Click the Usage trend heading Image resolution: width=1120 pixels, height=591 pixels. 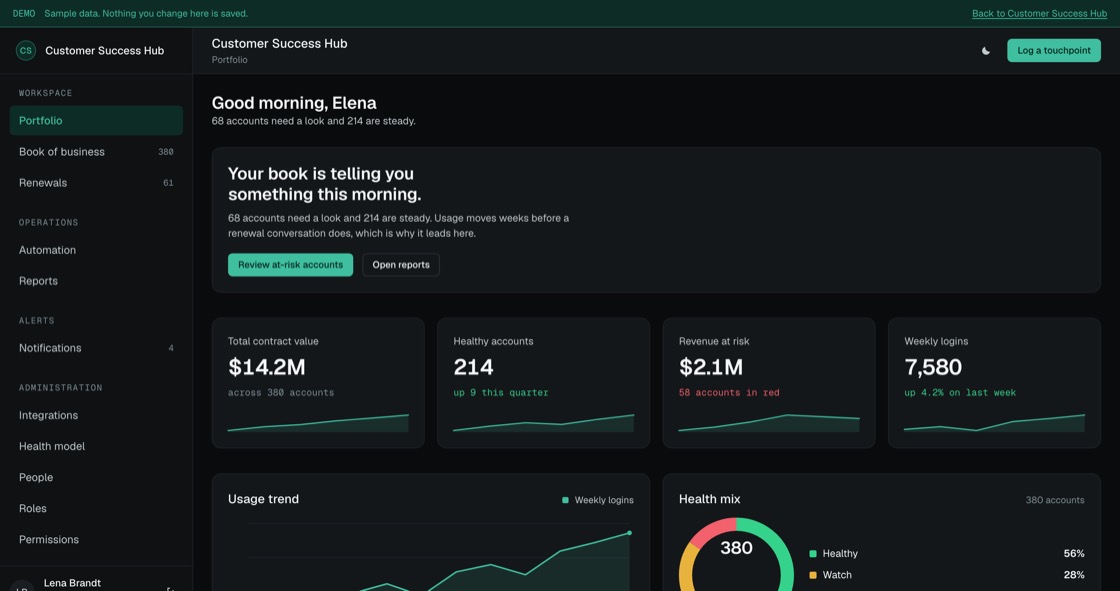[264, 500]
